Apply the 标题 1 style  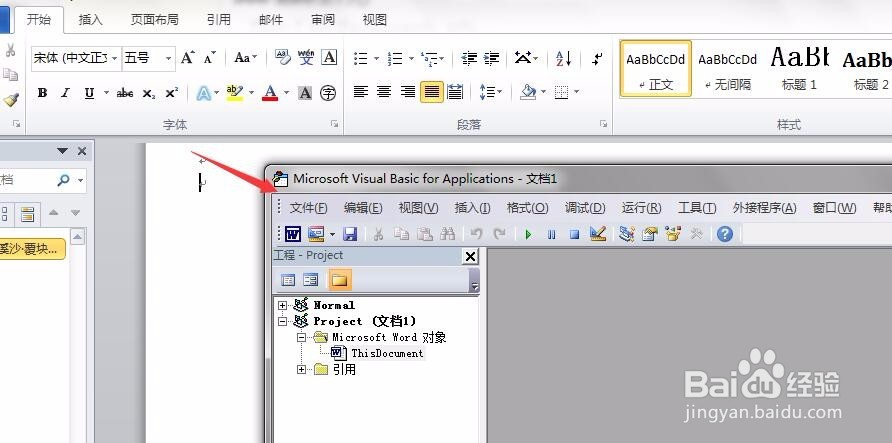tap(799, 68)
